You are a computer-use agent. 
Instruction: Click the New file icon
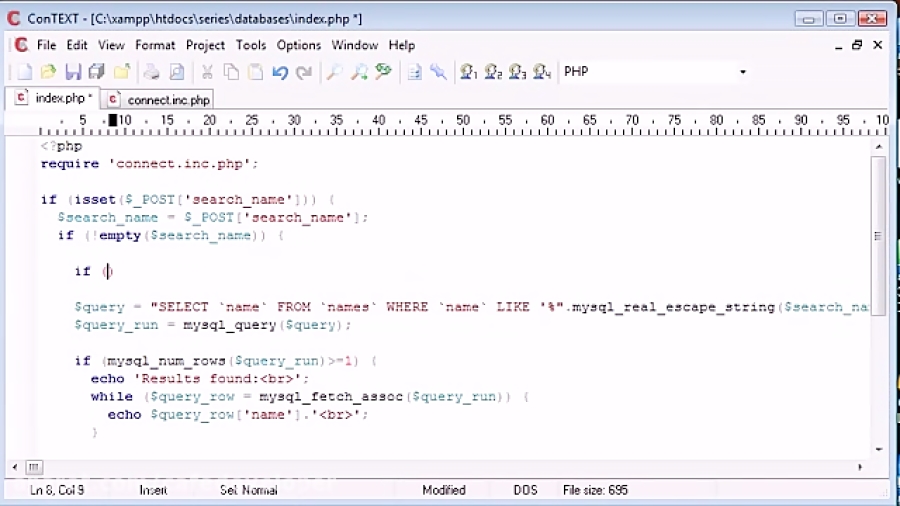(x=25, y=72)
